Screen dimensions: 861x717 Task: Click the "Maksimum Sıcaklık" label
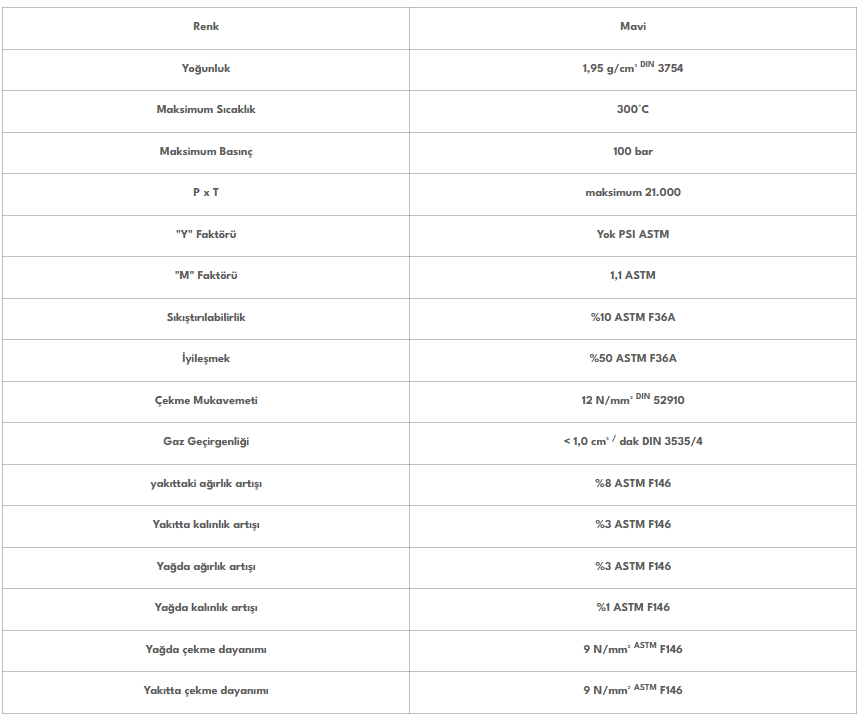[x=206, y=110]
